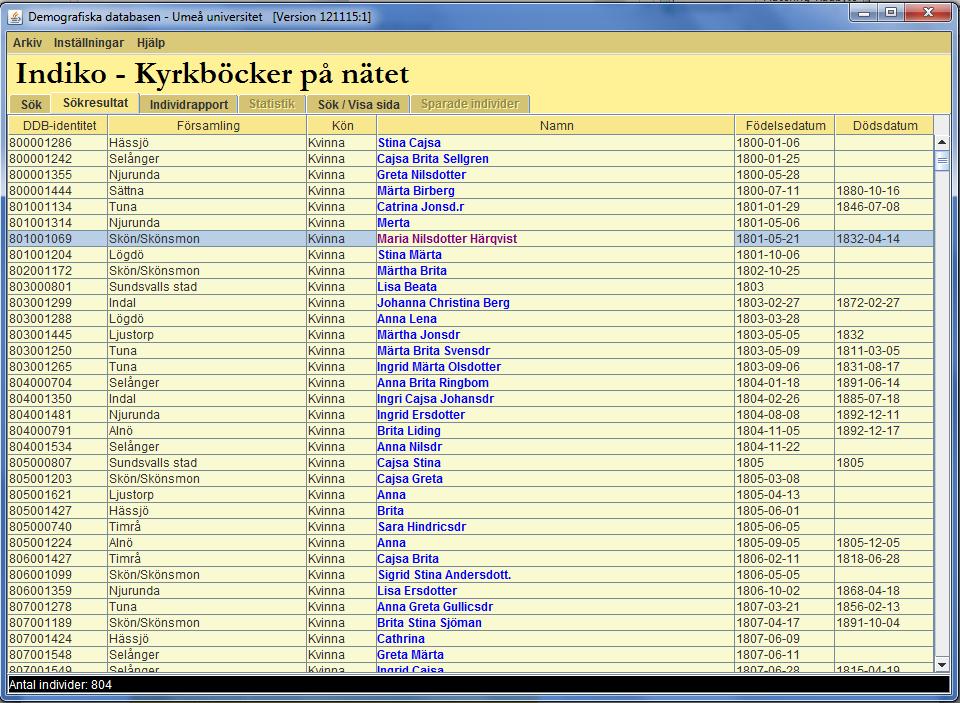Open Ingrid Ersdotter's record
This screenshot has height=703, width=960.
pyautogui.click(x=421, y=415)
